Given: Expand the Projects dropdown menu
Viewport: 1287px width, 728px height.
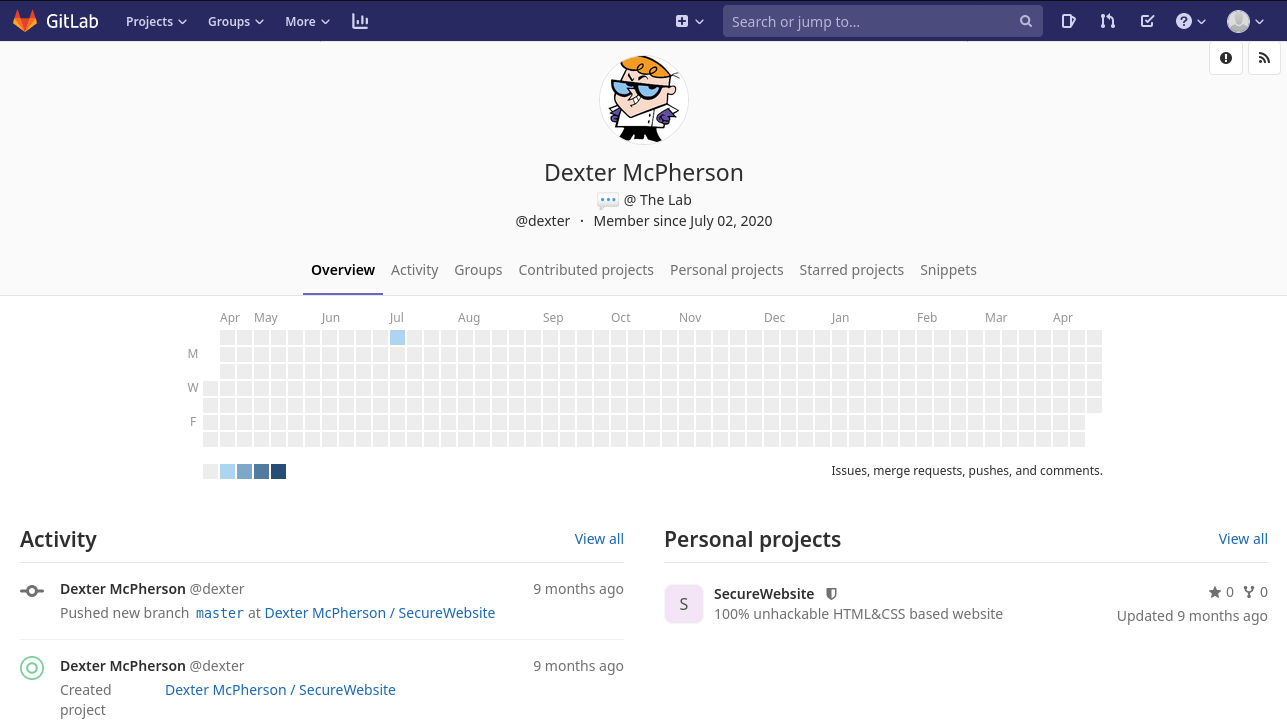Looking at the screenshot, I should point(156,21).
